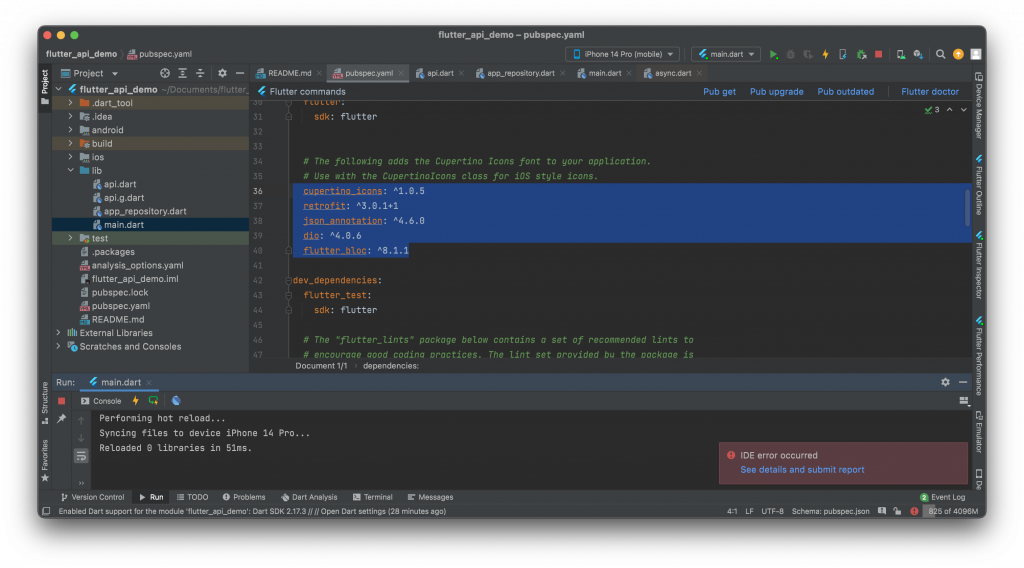Image resolution: width=1024 pixels, height=568 pixels.
Task: Click the Attach debugger to Android process icon
Action: [x=861, y=54]
